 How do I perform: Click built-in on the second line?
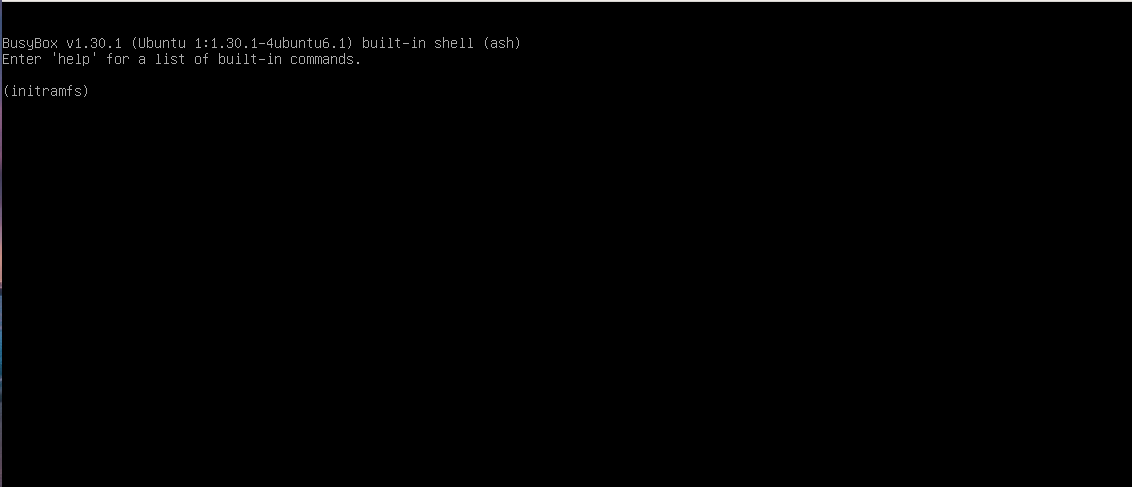pyautogui.click(x=250, y=59)
